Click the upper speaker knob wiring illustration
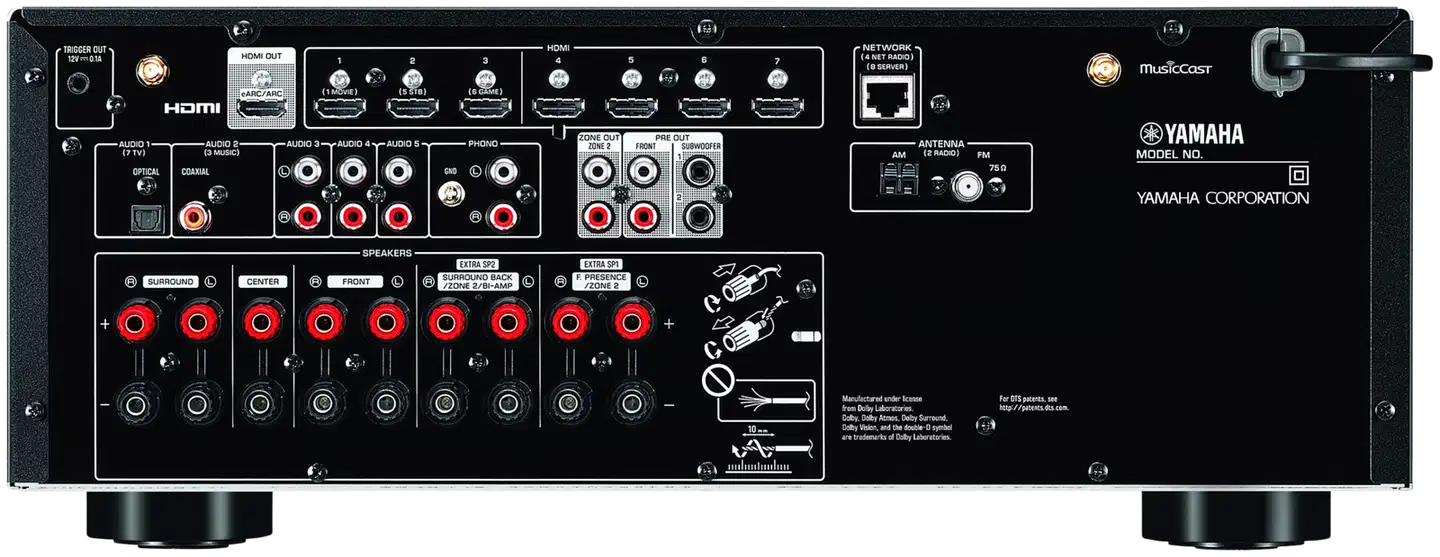 point(745,286)
